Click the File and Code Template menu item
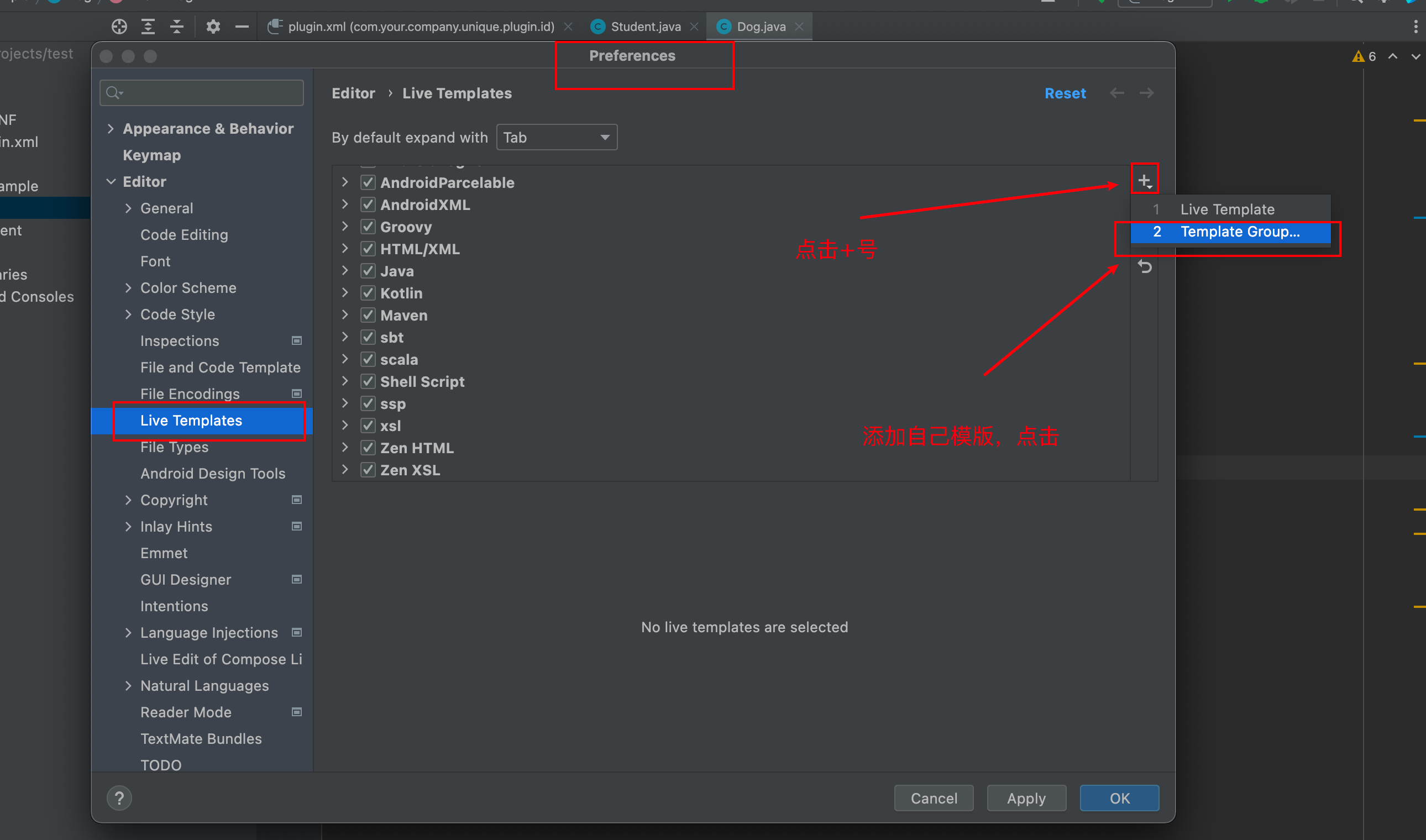 pos(220,367)
